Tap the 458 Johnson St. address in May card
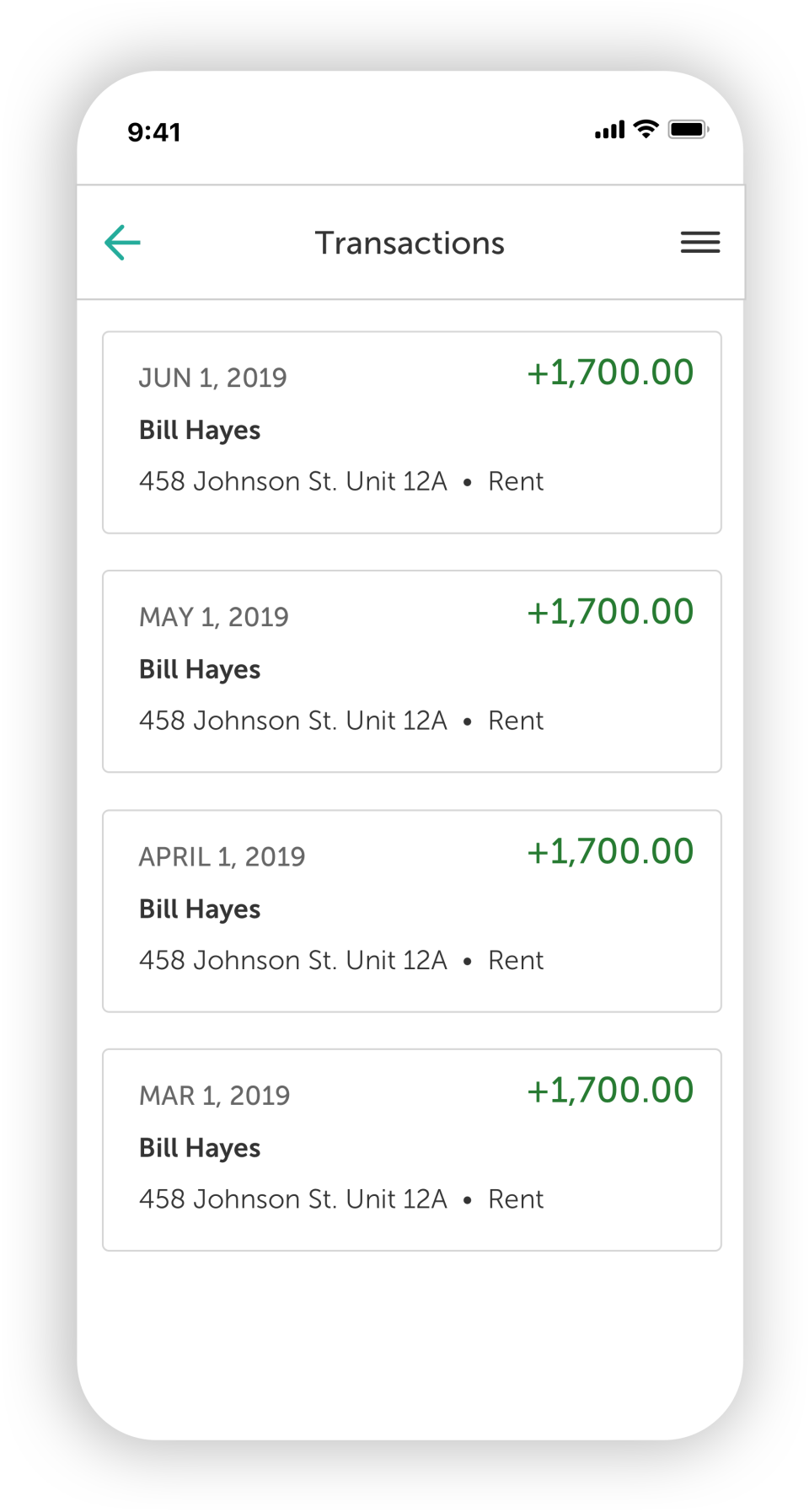Image resolution: width=809 pixels, height=1512 pixels. point(292,721)
